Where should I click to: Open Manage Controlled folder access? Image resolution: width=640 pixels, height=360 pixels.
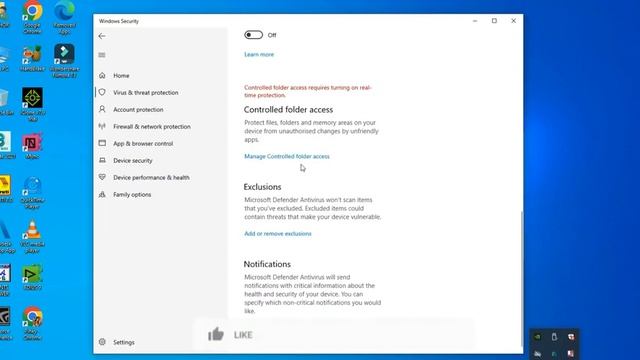point(287,156)
